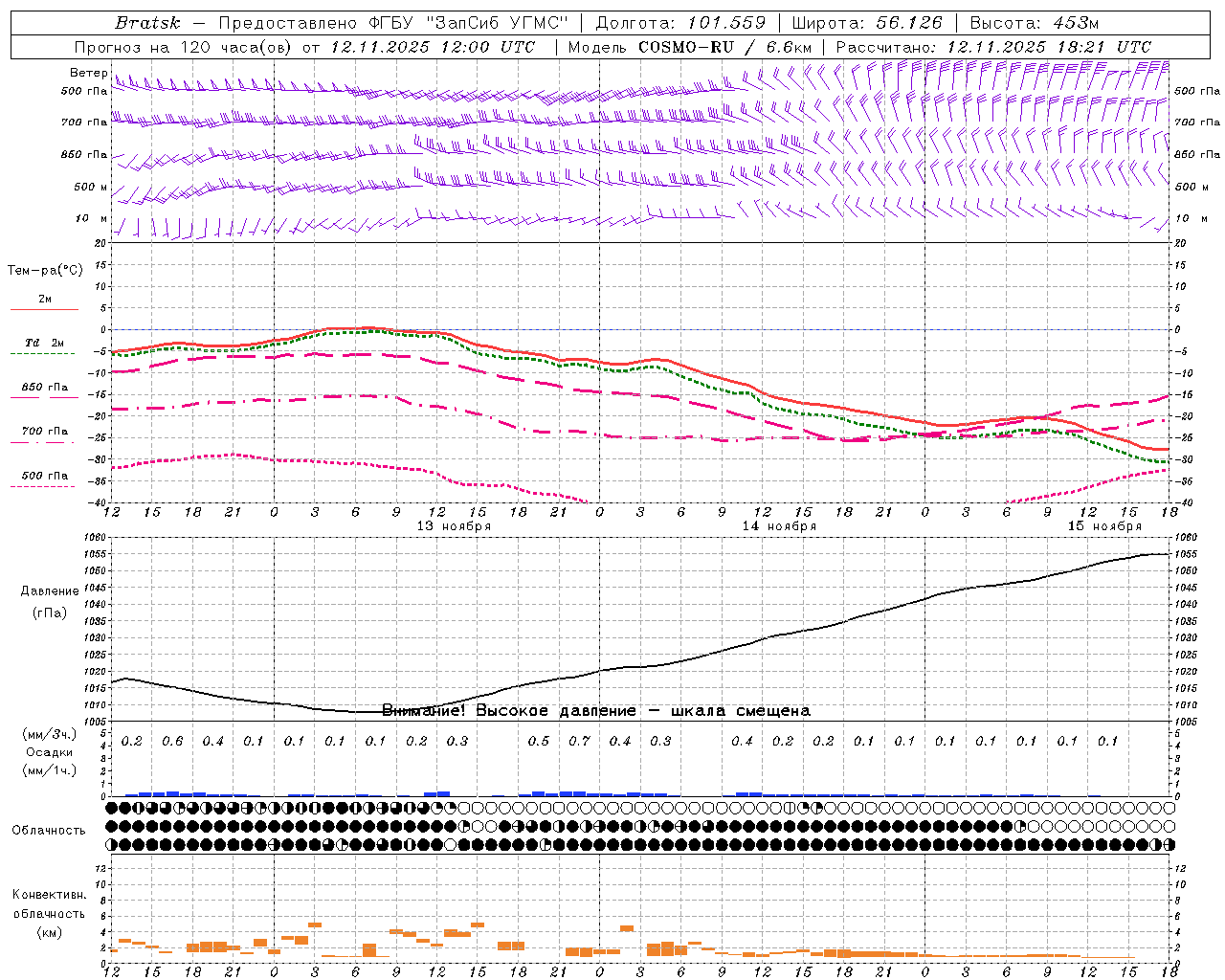Viewport: 1225px width, 980px height.
Task: Click the forecast start "12.11.2025 12:00 UTC"
Action: (433, 47)
